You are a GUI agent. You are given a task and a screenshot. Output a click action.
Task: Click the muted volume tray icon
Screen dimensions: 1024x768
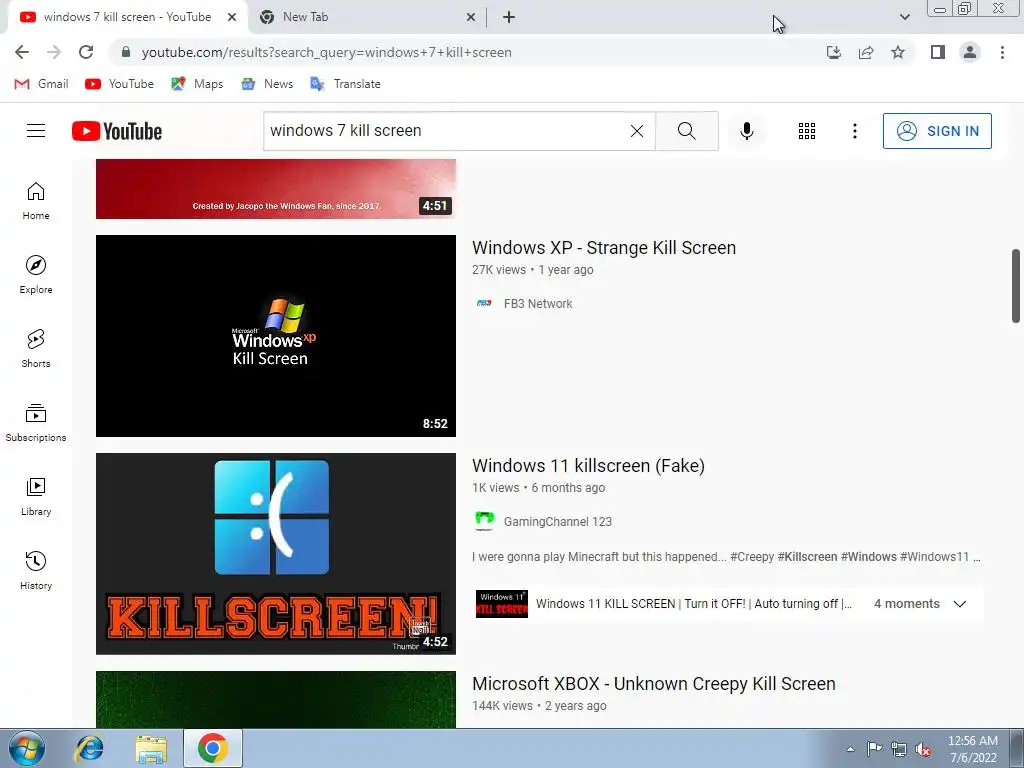coord(923,749)
